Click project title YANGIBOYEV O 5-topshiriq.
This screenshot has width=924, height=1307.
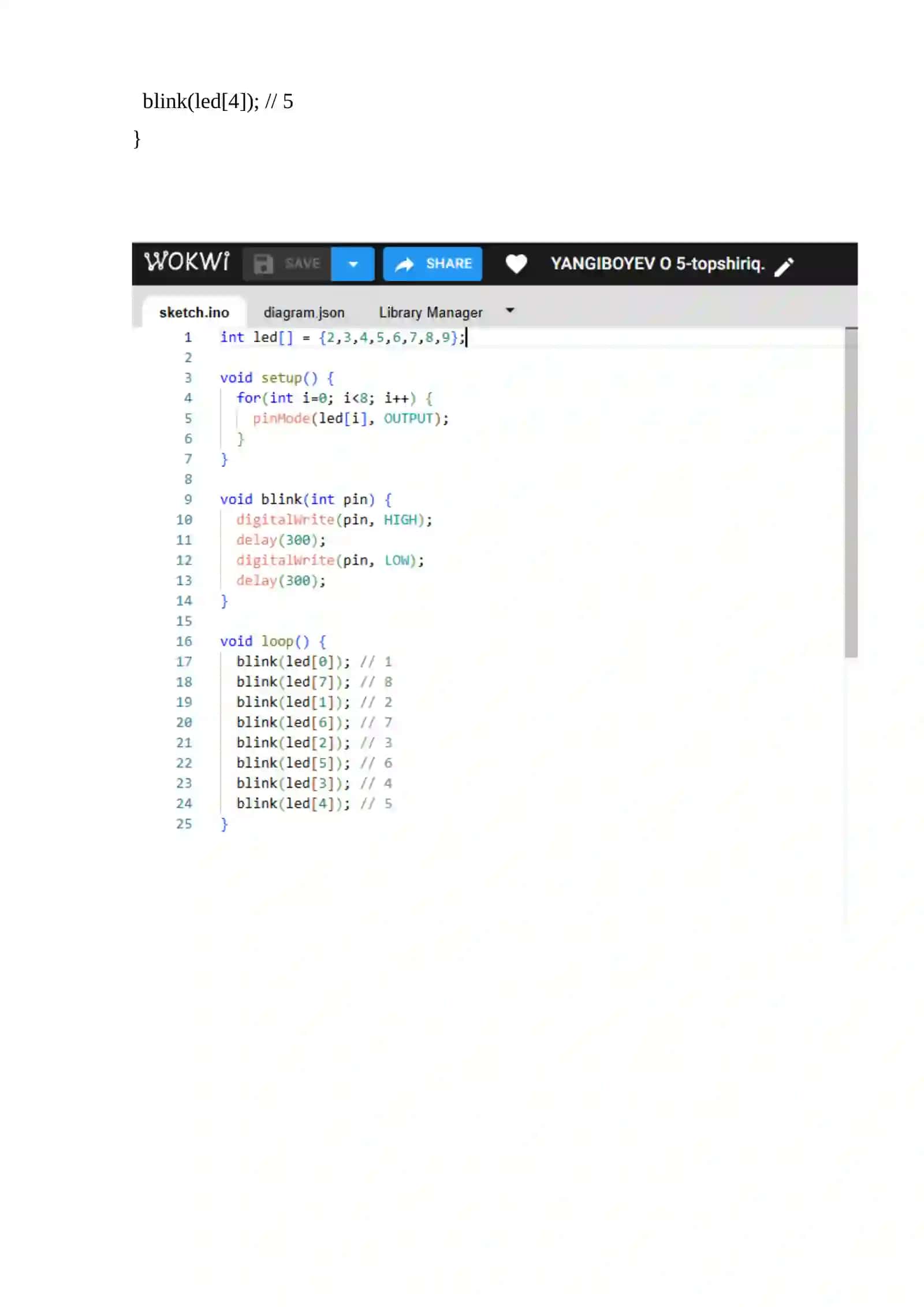[657, 264]
